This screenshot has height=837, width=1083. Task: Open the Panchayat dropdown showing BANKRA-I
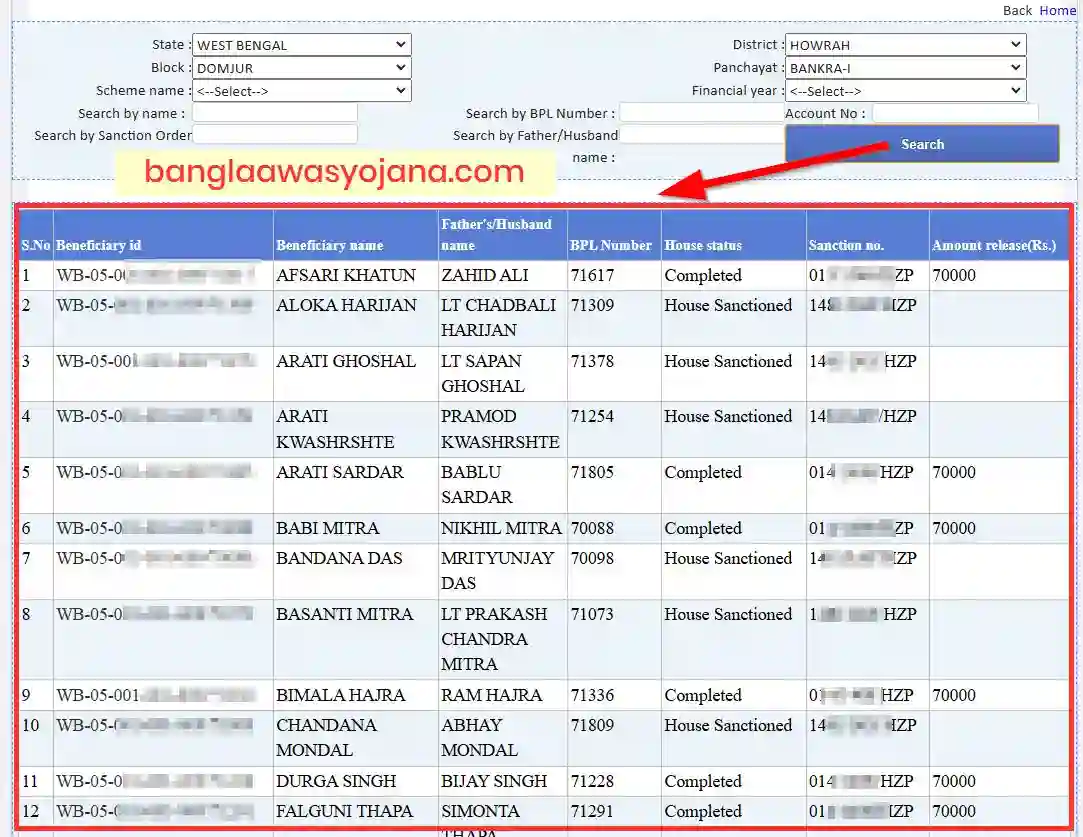click(x=905, y=67)
